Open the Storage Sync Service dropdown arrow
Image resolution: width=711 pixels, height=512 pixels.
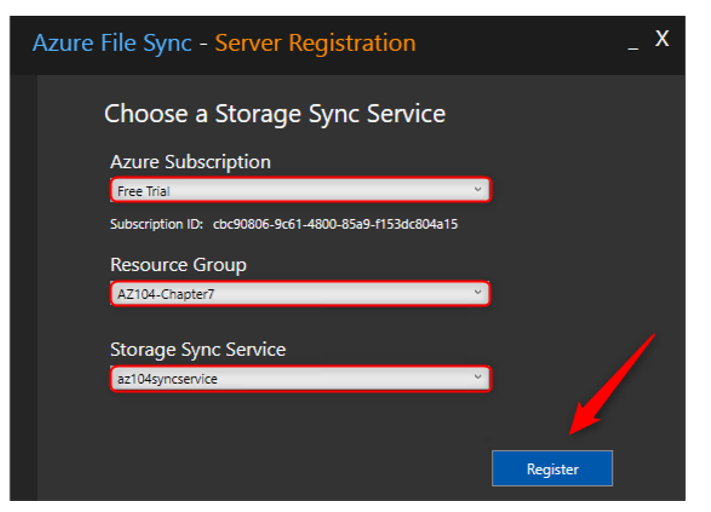click(x=477, y=377)
